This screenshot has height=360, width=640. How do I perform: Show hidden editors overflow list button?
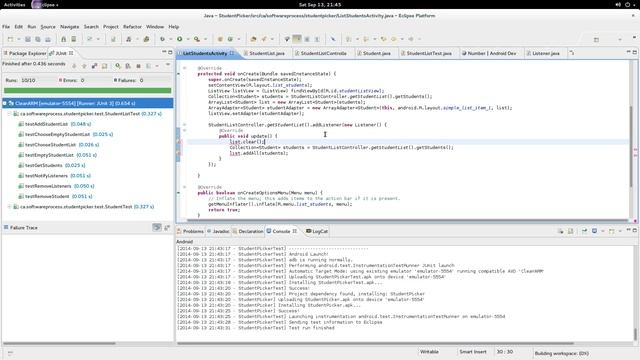[572, 53]
